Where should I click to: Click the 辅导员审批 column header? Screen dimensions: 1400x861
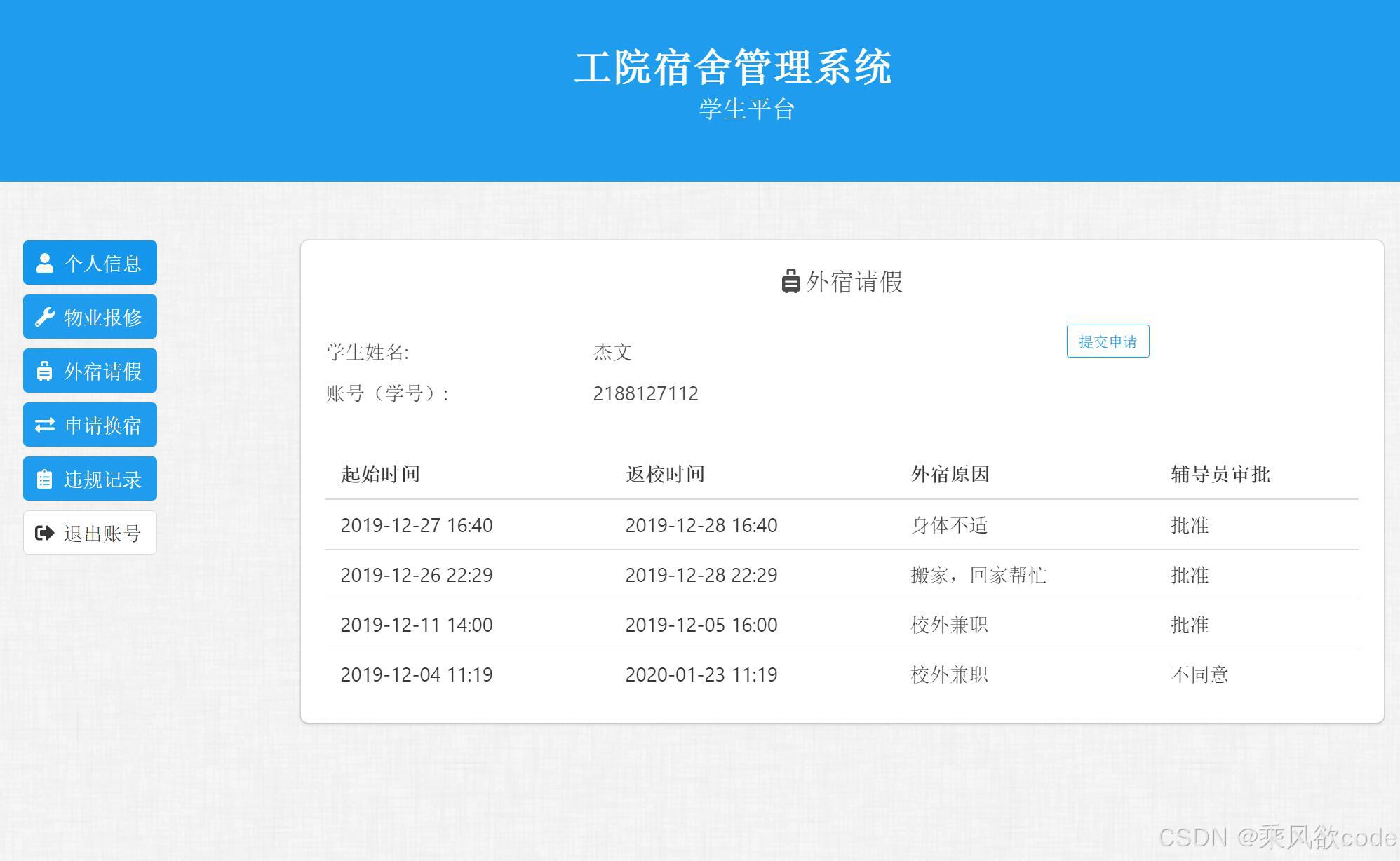[x=1220, y=474]
